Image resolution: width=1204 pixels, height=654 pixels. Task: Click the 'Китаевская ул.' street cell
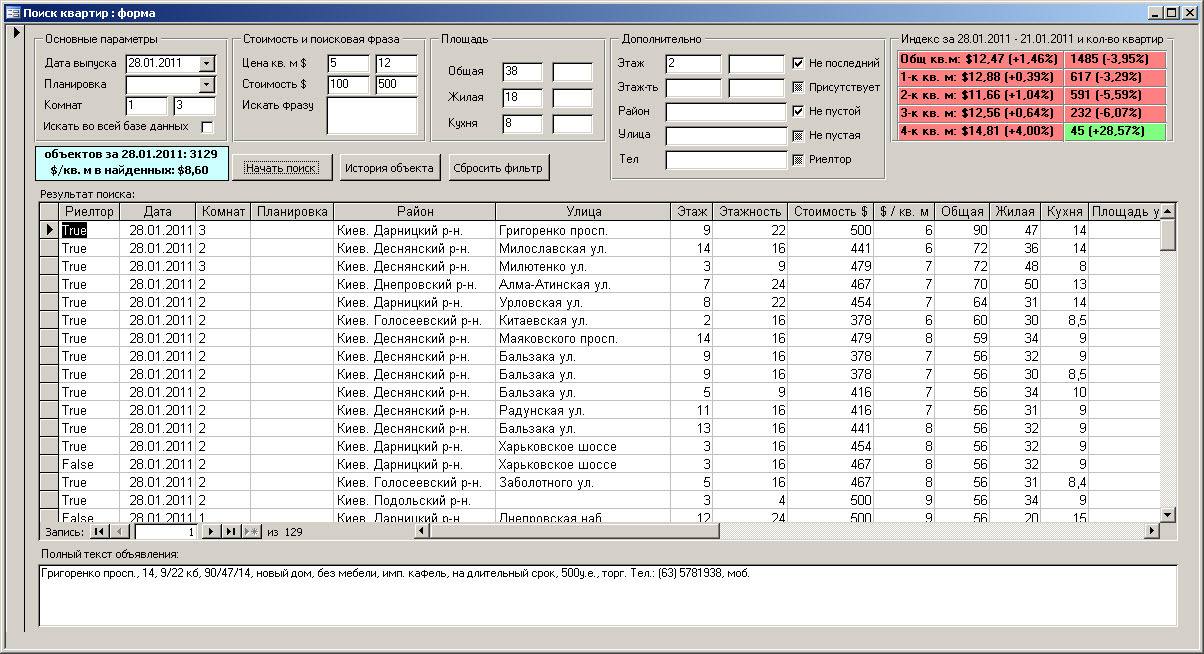coord(583,320)
